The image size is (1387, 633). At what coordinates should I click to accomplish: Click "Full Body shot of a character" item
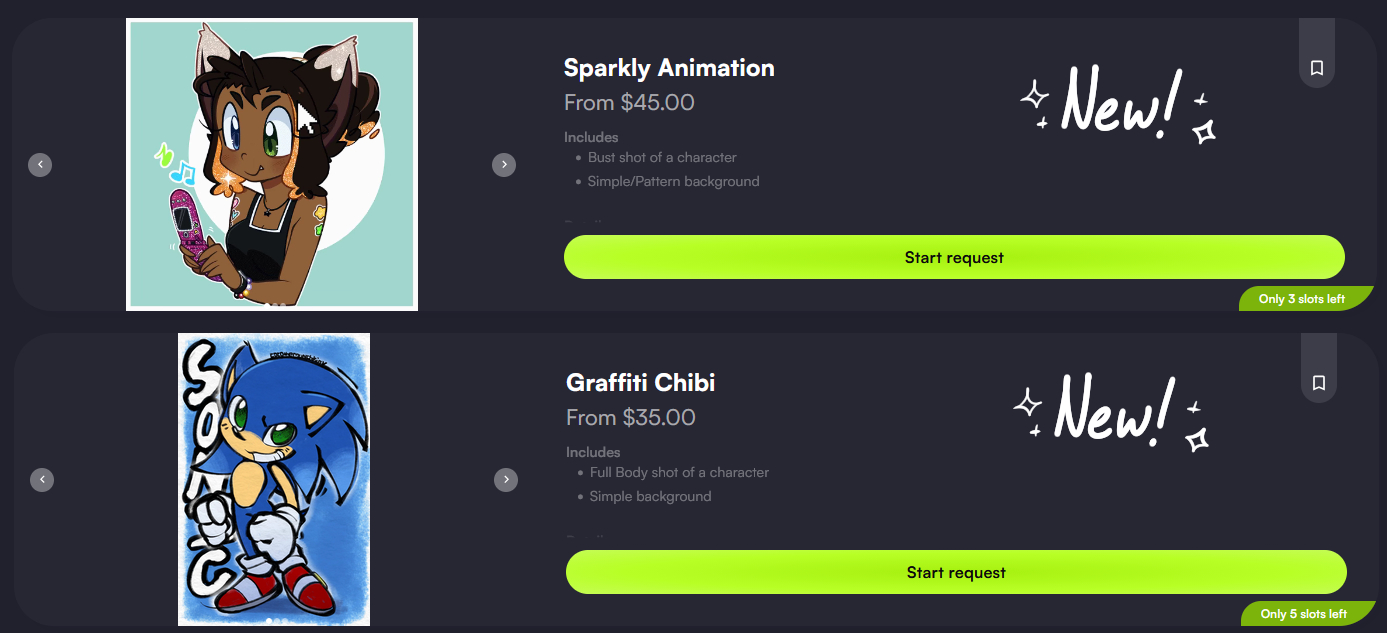679,473
